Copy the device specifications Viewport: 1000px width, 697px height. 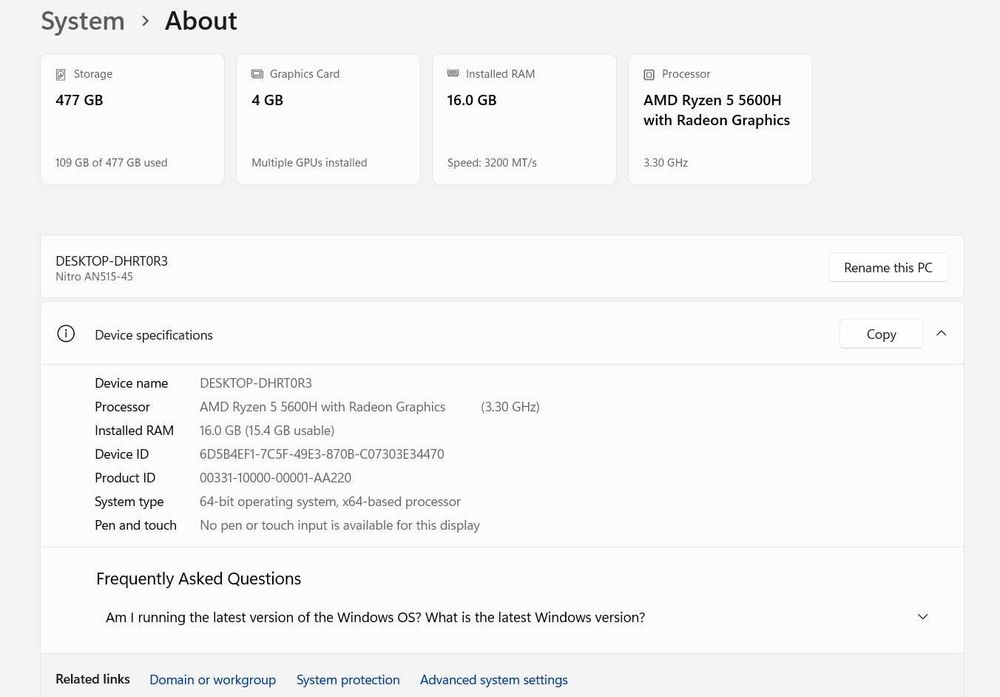(x=881, y=334)
